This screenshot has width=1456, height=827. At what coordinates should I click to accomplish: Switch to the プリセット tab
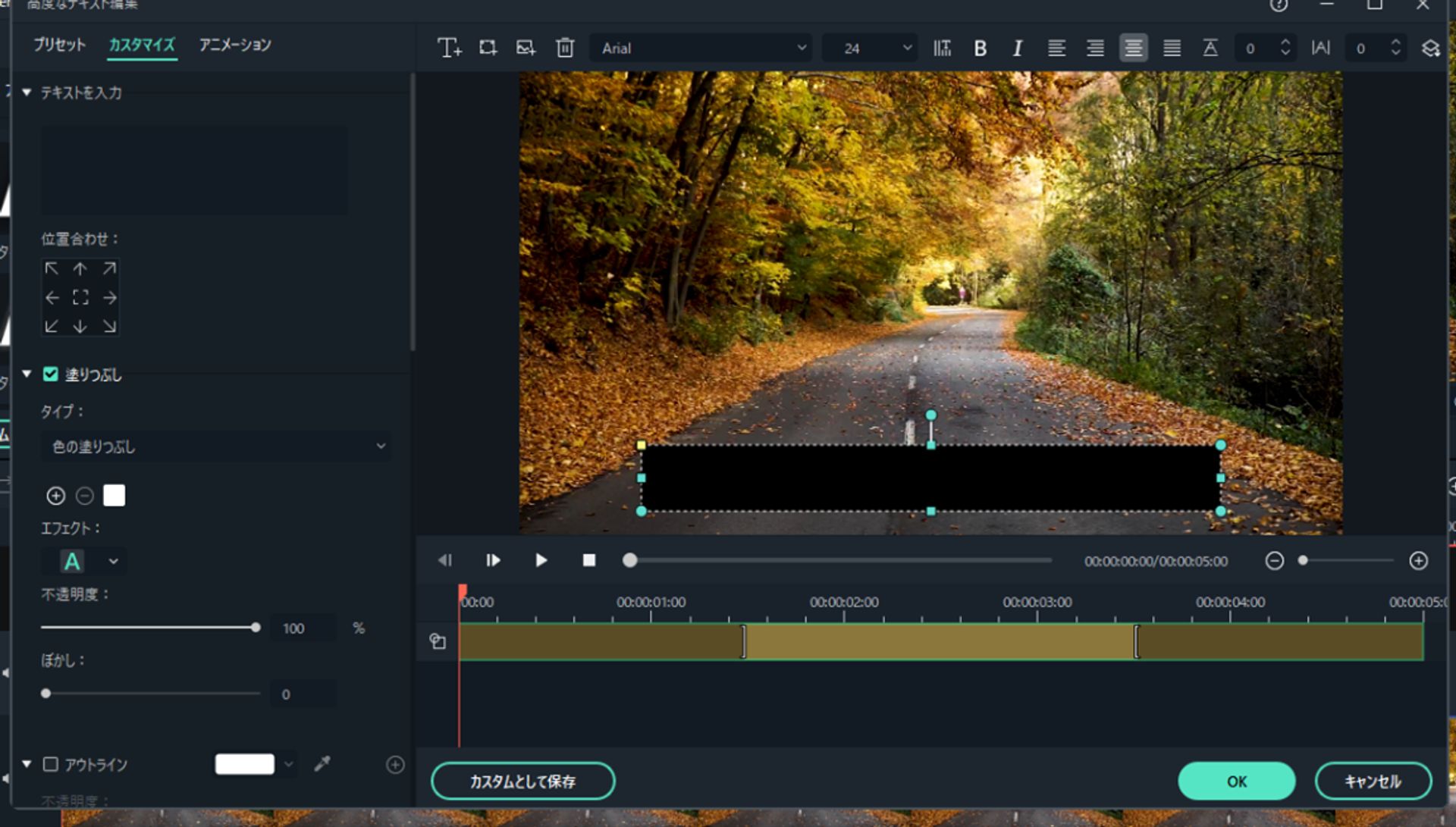pos(59,45)
